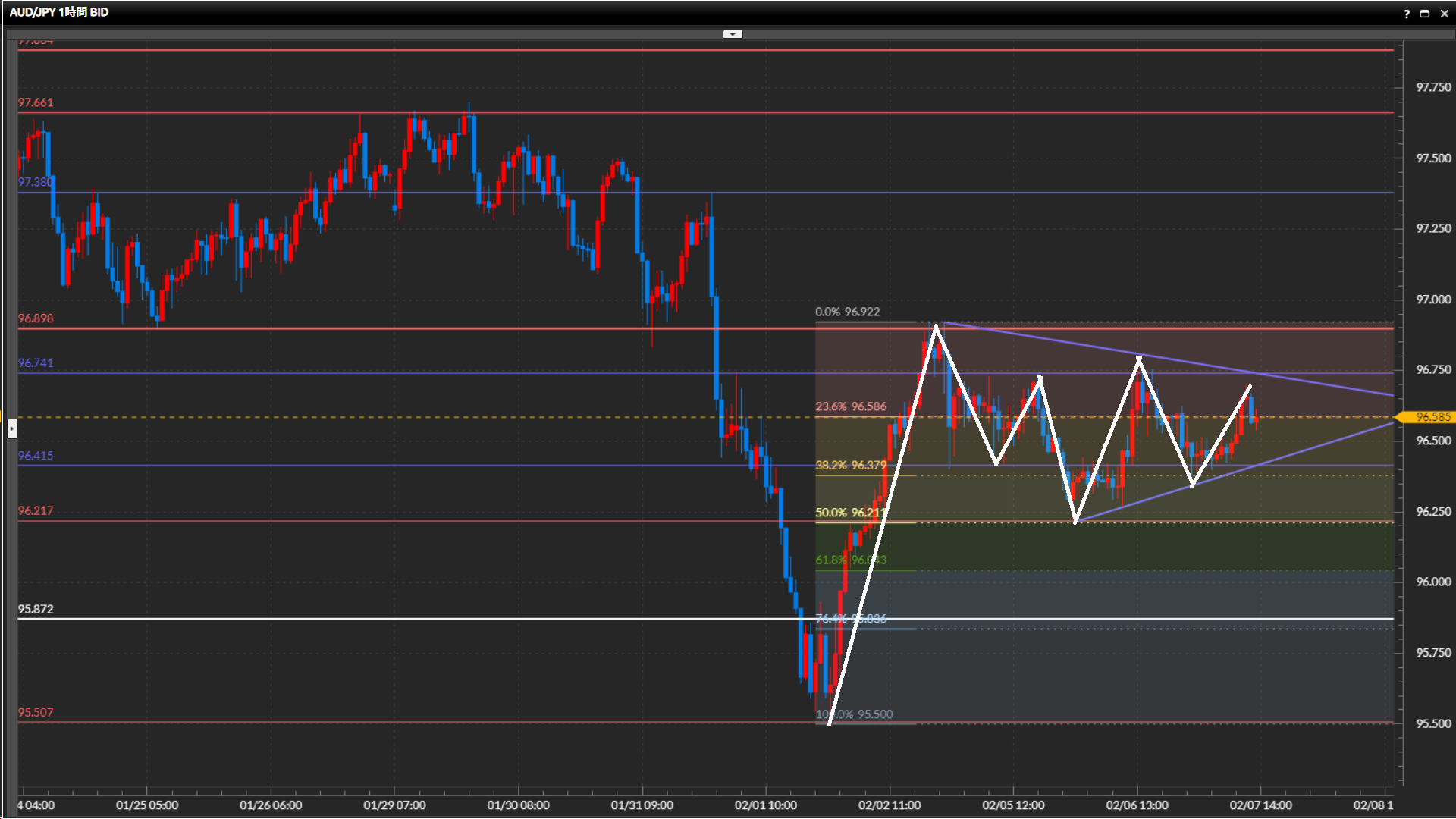
Task: Click the 97.380 blue line label
Action: 36,182
